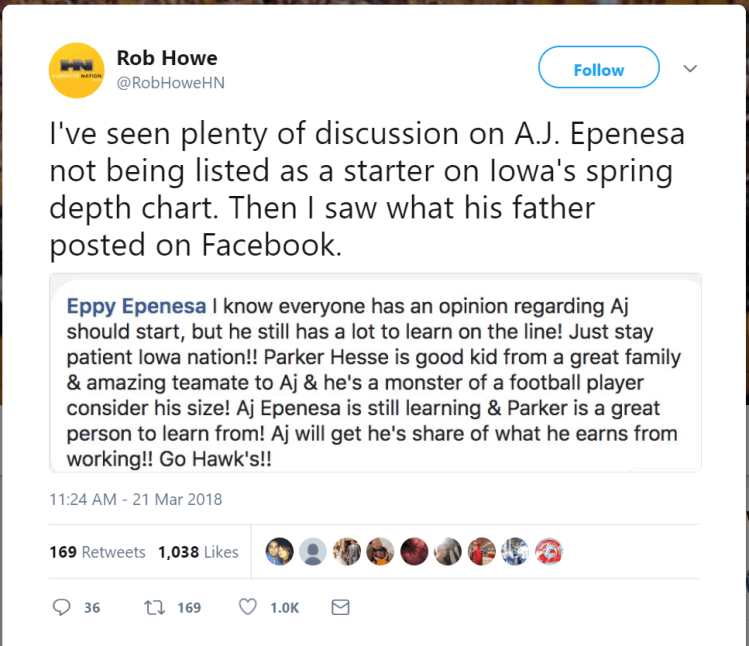Click the last liker avatar with red logo
The image size is (749, 646).
click(x=548, y=551)
